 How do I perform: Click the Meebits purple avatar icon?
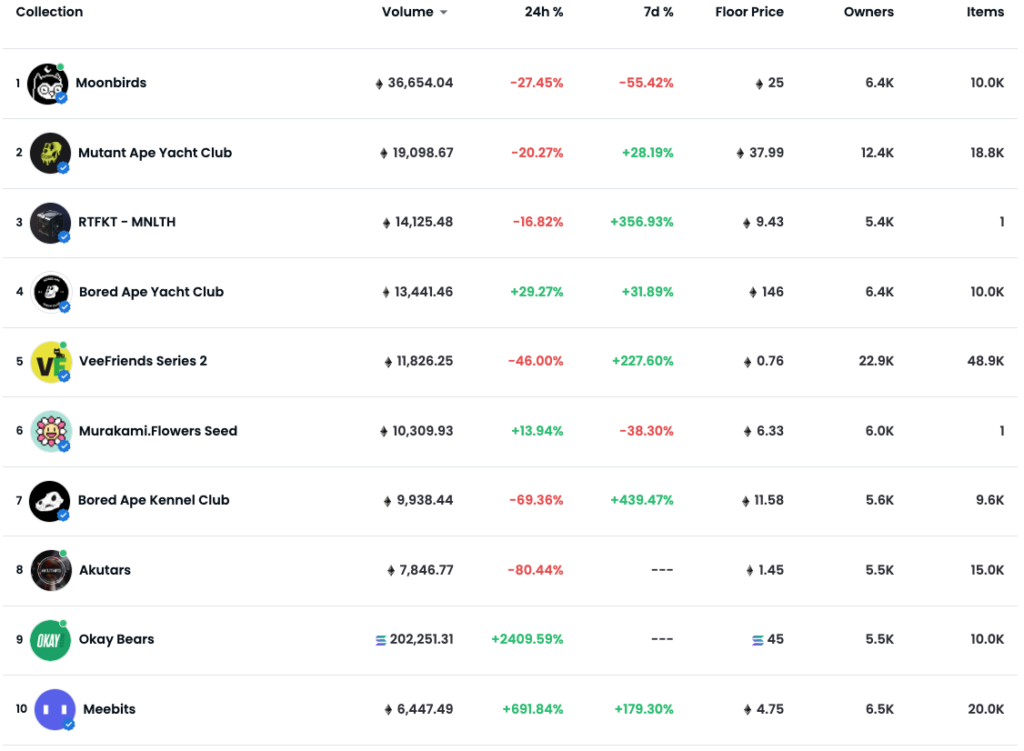click(55, 710)
